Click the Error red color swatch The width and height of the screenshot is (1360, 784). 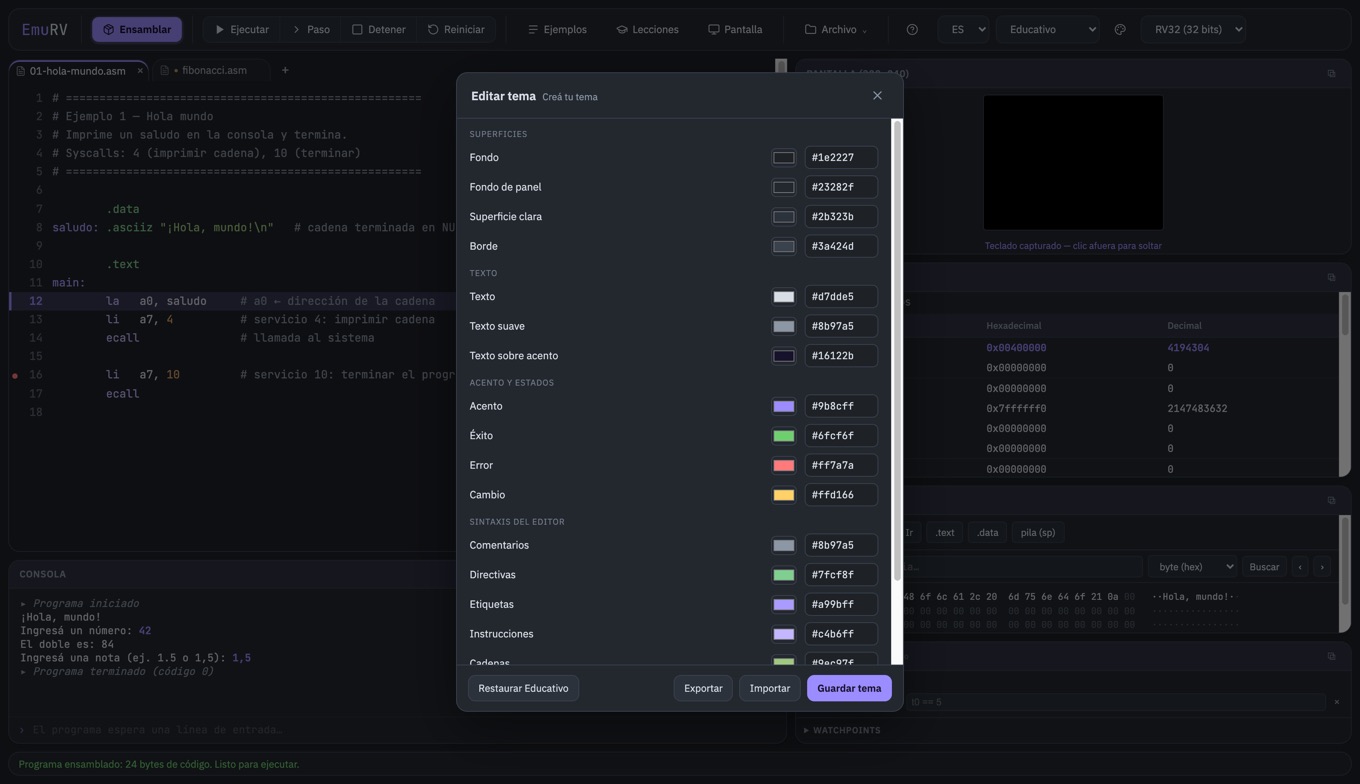click(784, 465)
